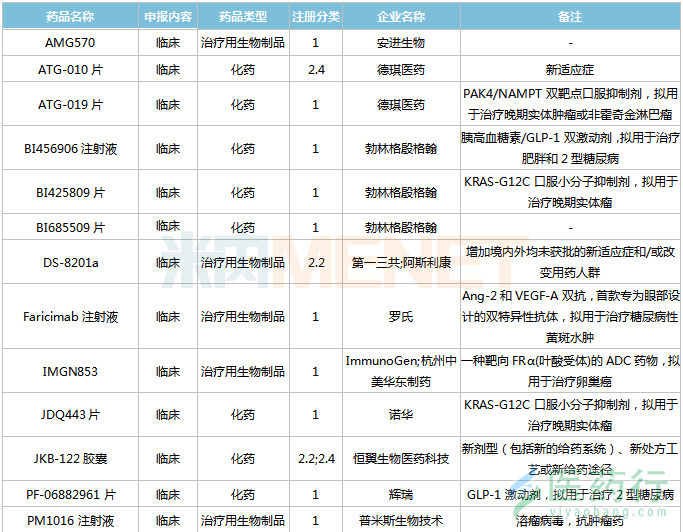Click registration class 1 for IMGN853
The image size is (683, 532).
[316, 371]
